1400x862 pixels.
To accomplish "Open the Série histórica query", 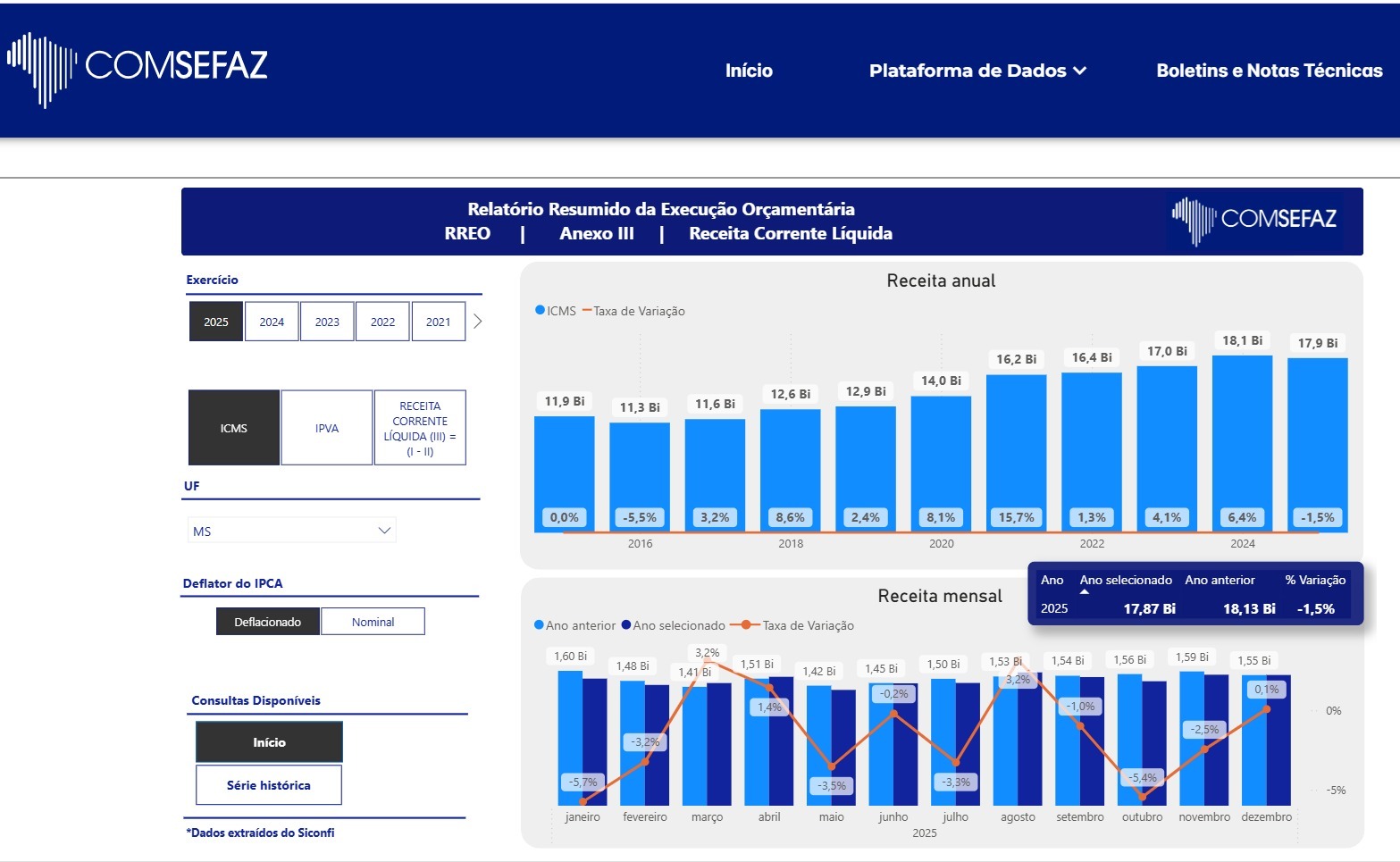I will click(268, 785).
